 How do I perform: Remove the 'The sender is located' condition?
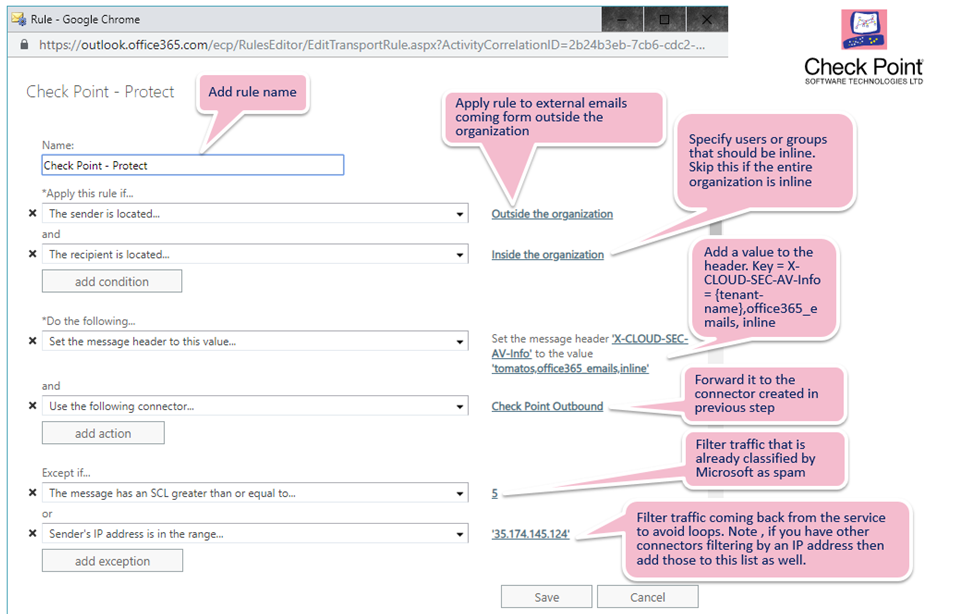pos(33,213)
